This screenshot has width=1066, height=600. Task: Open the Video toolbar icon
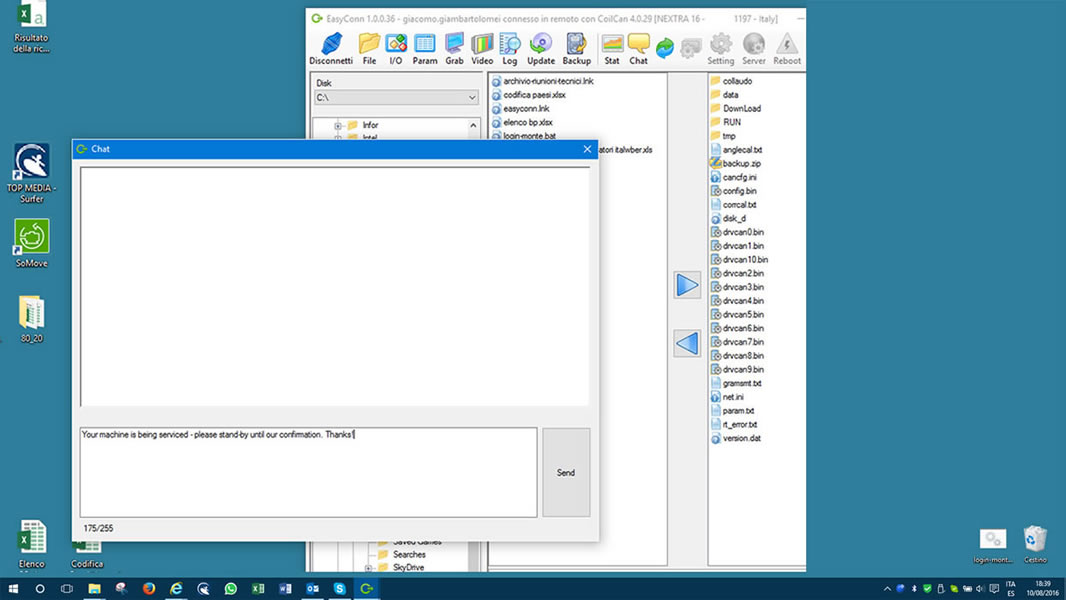tap(482, 49)
